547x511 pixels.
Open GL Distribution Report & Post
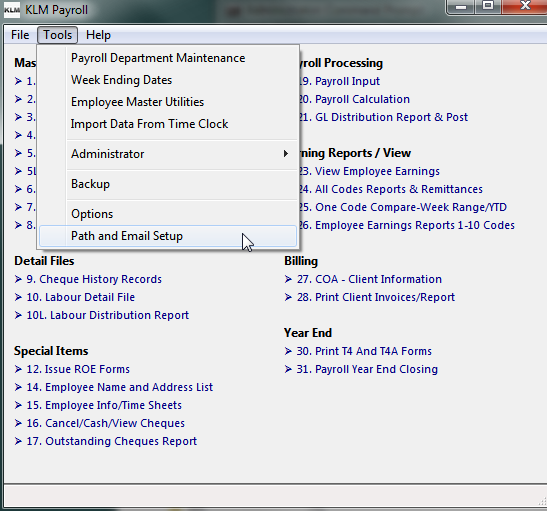(383, 117)
